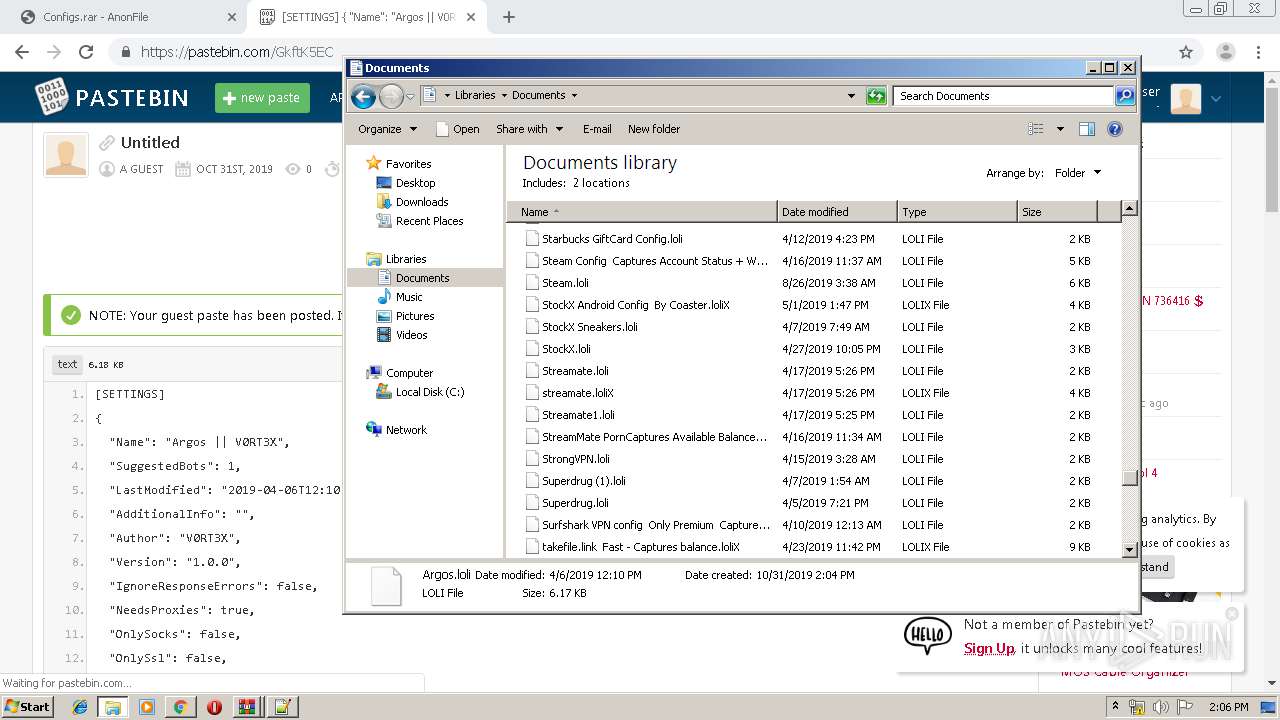Close the Configs.rar - AnonFile tab
1280x720 pixels.
[231, 17]
